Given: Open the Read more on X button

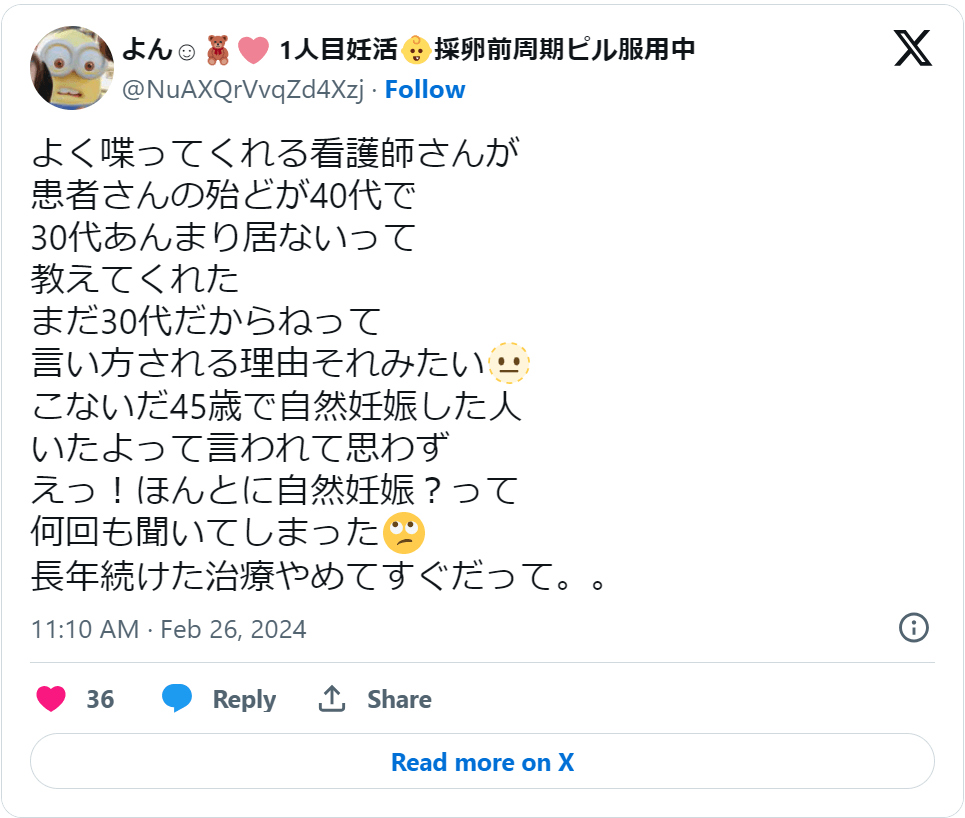Looking at the screenshot, I should tap(482, 762).
